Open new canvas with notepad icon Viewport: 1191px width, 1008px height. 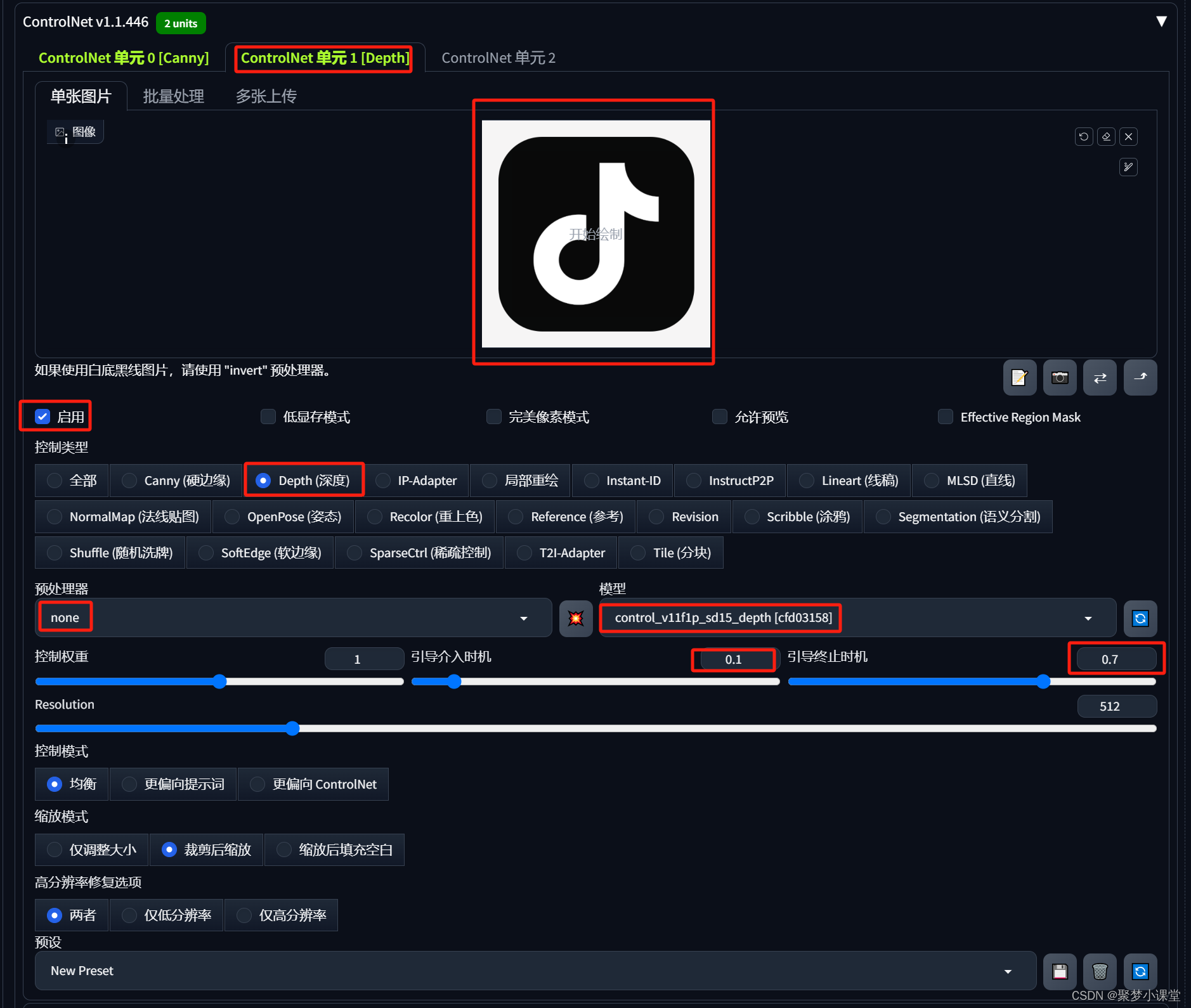(x=1019, y=378)
